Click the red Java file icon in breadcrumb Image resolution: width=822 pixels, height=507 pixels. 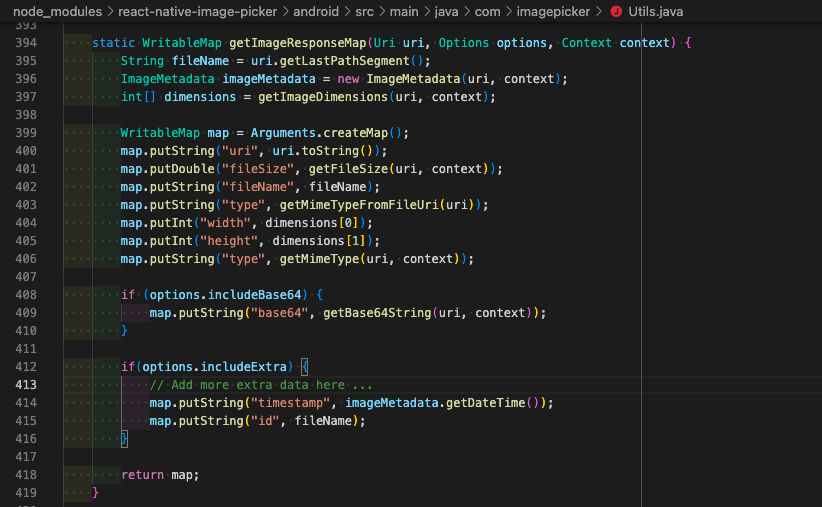point(616,12)
